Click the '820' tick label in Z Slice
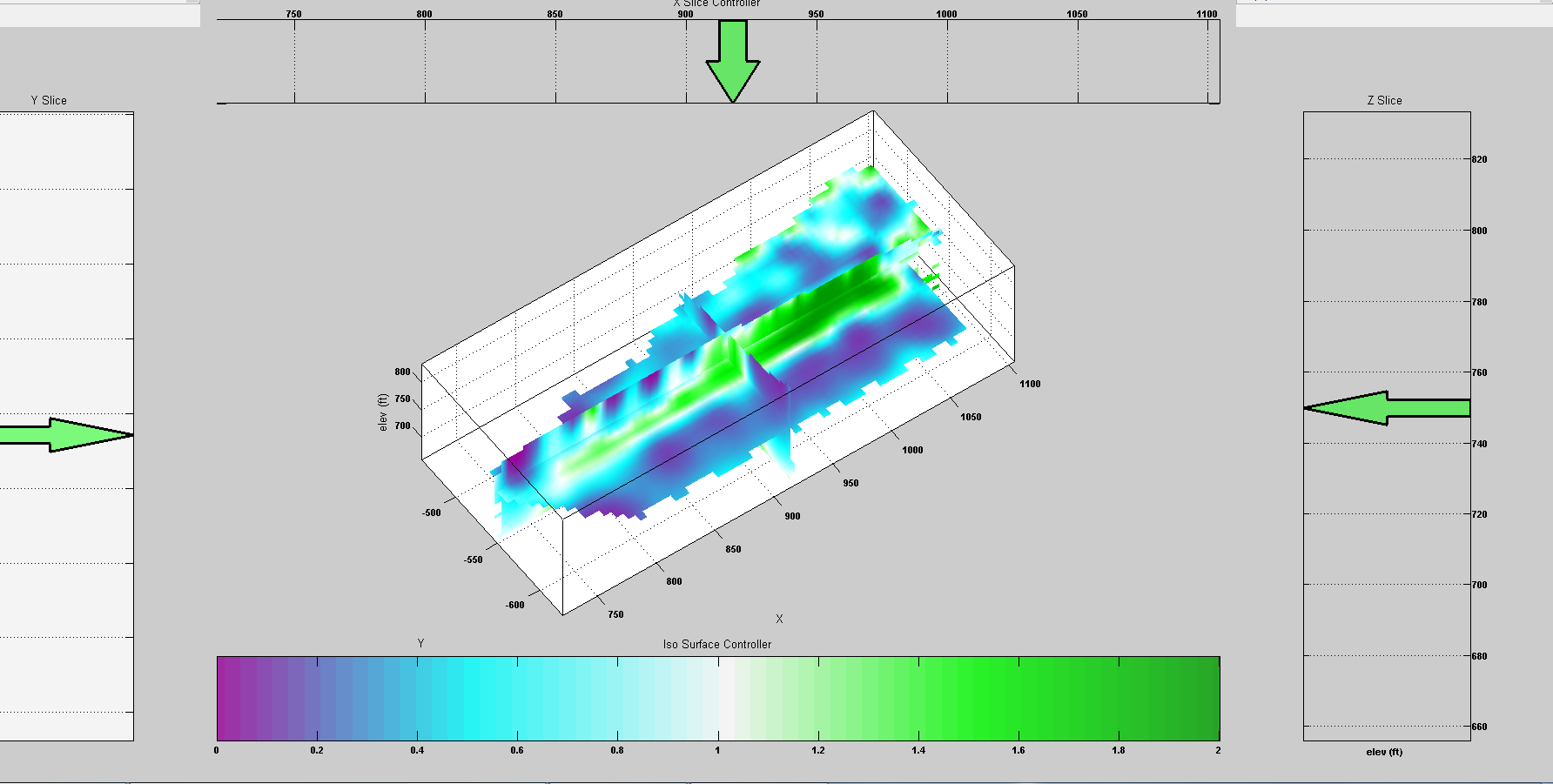The width and height of the screenshot is (1553, 784). 1479,160
